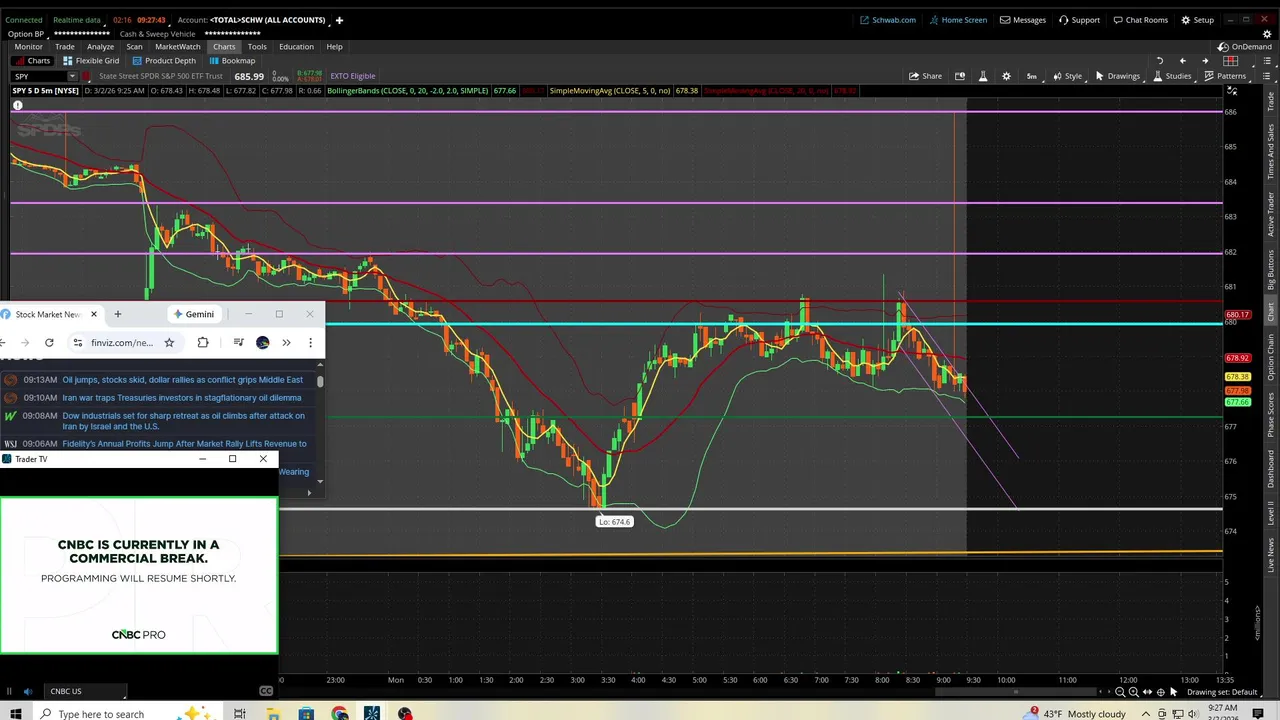Screen dimensions: 1280x720
Task: Click the reset (undo) chart icon
Action: [1160, 61]
